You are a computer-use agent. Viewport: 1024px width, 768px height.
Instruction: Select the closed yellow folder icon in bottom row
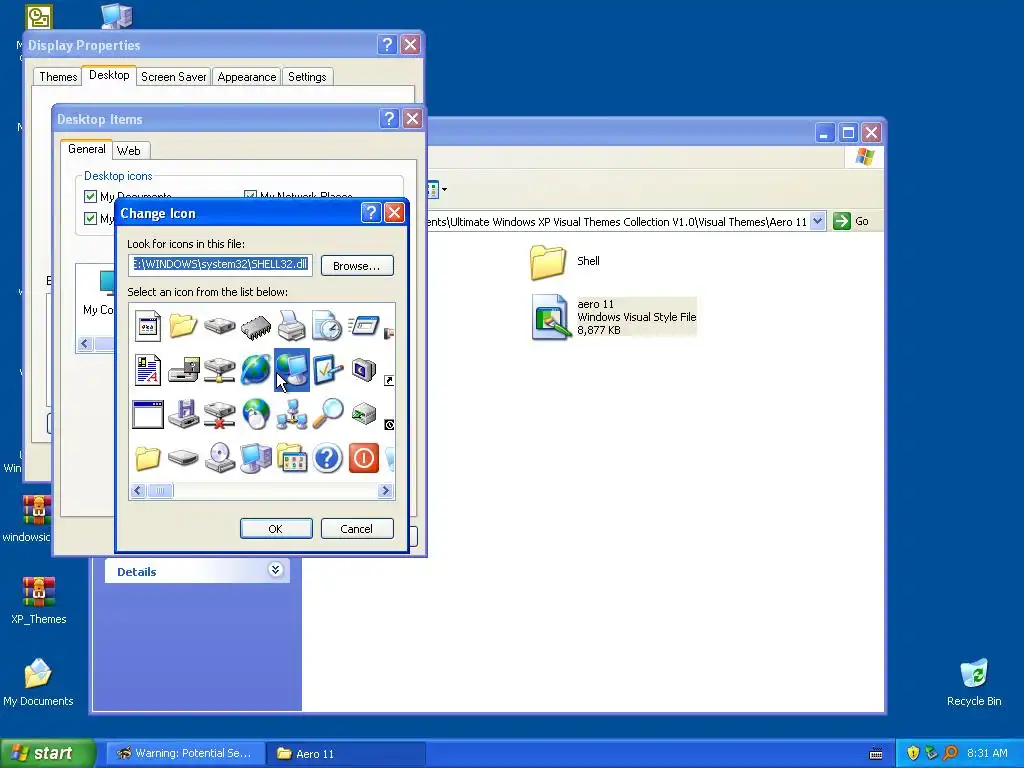pos(148,458)
